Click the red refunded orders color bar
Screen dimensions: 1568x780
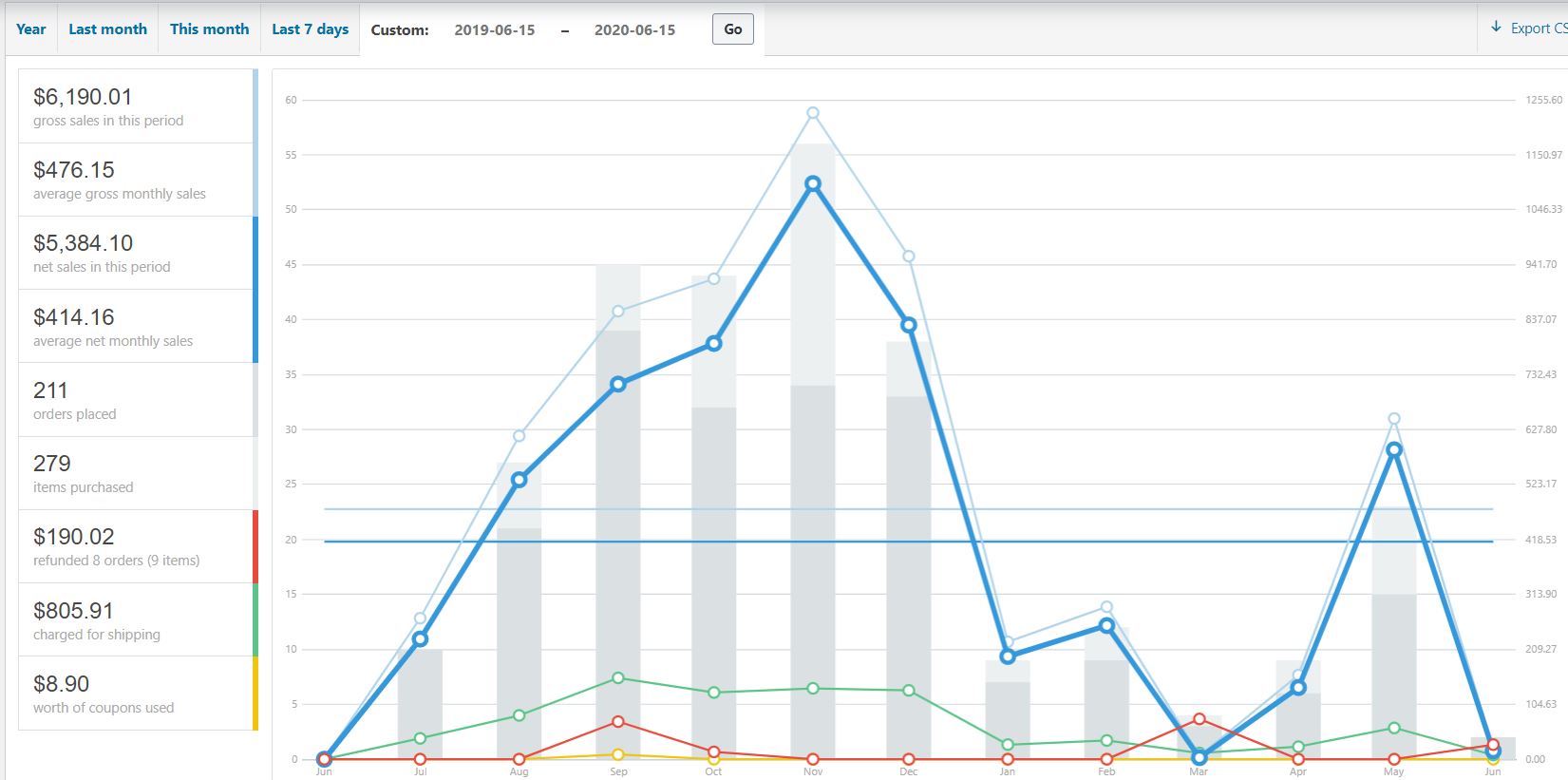[255, 546]
